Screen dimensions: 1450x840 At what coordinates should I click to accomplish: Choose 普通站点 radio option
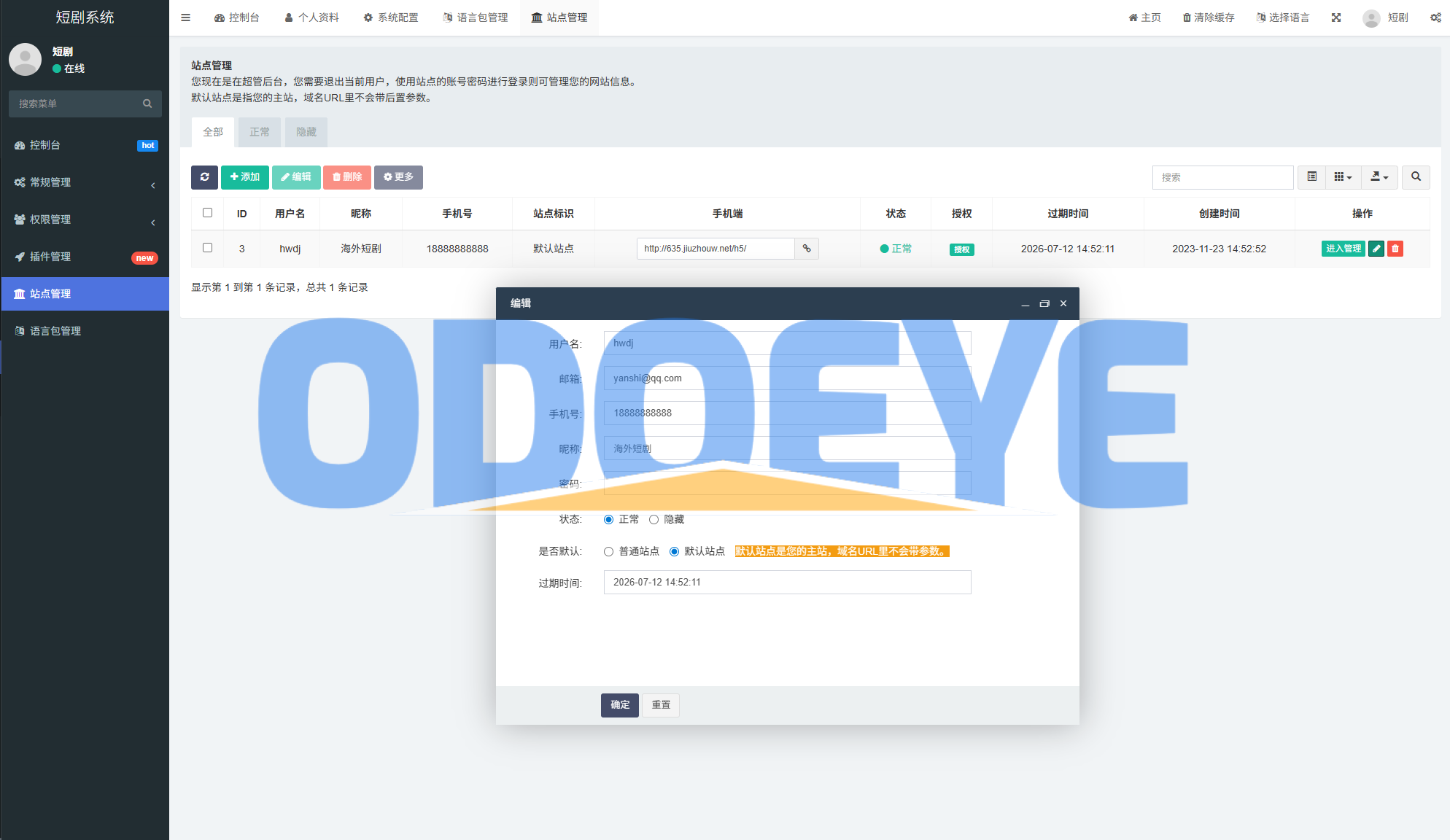click(x=609, y=552)
